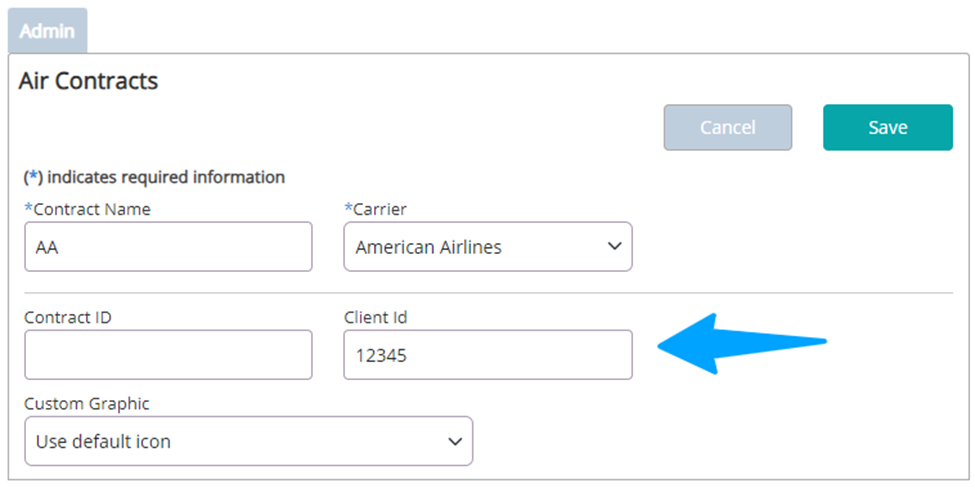Click the chevron arrow in Custom Graphic field

click(455, 441)
